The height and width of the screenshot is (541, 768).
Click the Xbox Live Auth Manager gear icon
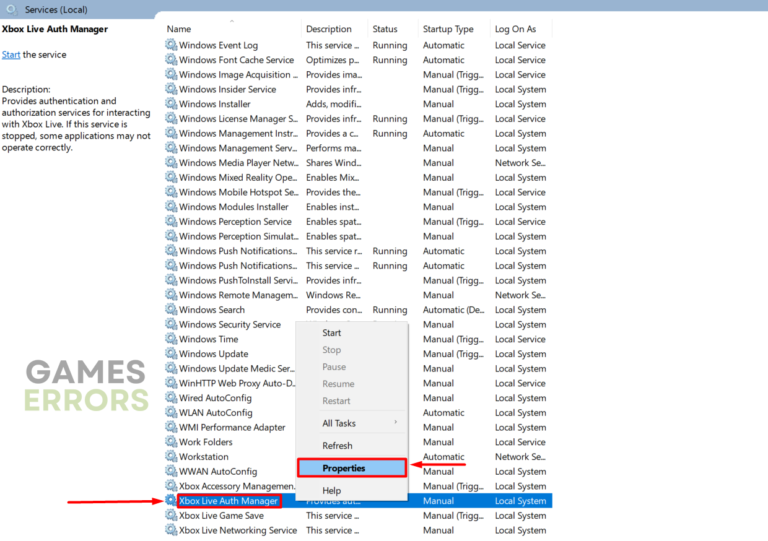171,501
